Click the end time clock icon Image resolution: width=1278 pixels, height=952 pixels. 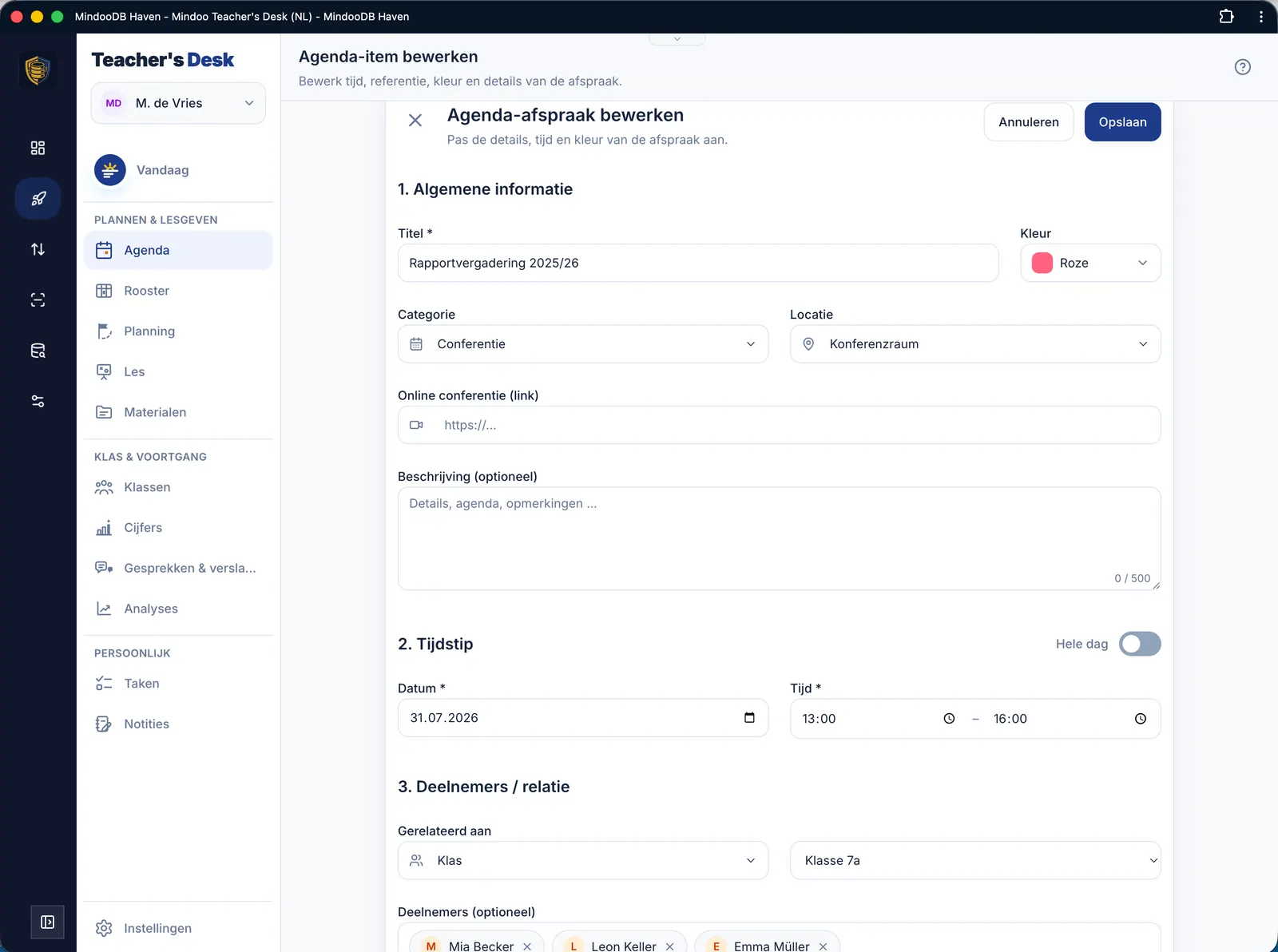click(x=1141, y=719)
